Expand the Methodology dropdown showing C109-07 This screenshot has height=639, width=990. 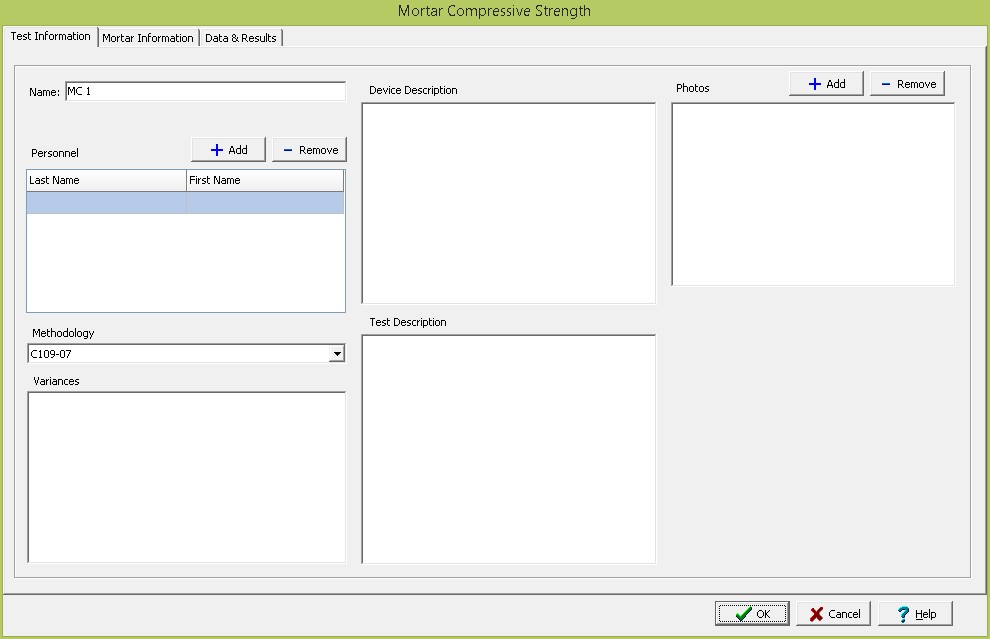click(337, 354)
